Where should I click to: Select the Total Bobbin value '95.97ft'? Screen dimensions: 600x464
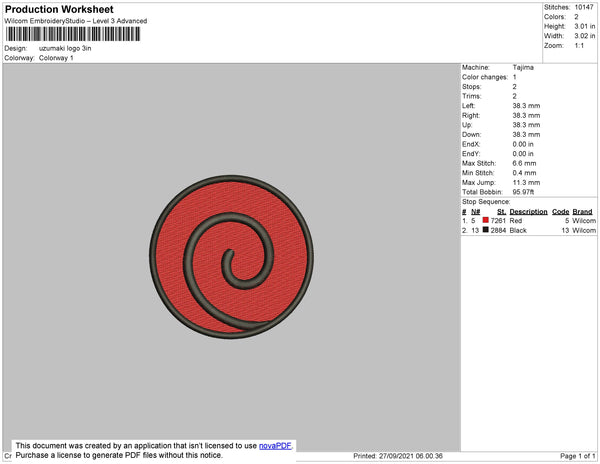coord(523,192)
